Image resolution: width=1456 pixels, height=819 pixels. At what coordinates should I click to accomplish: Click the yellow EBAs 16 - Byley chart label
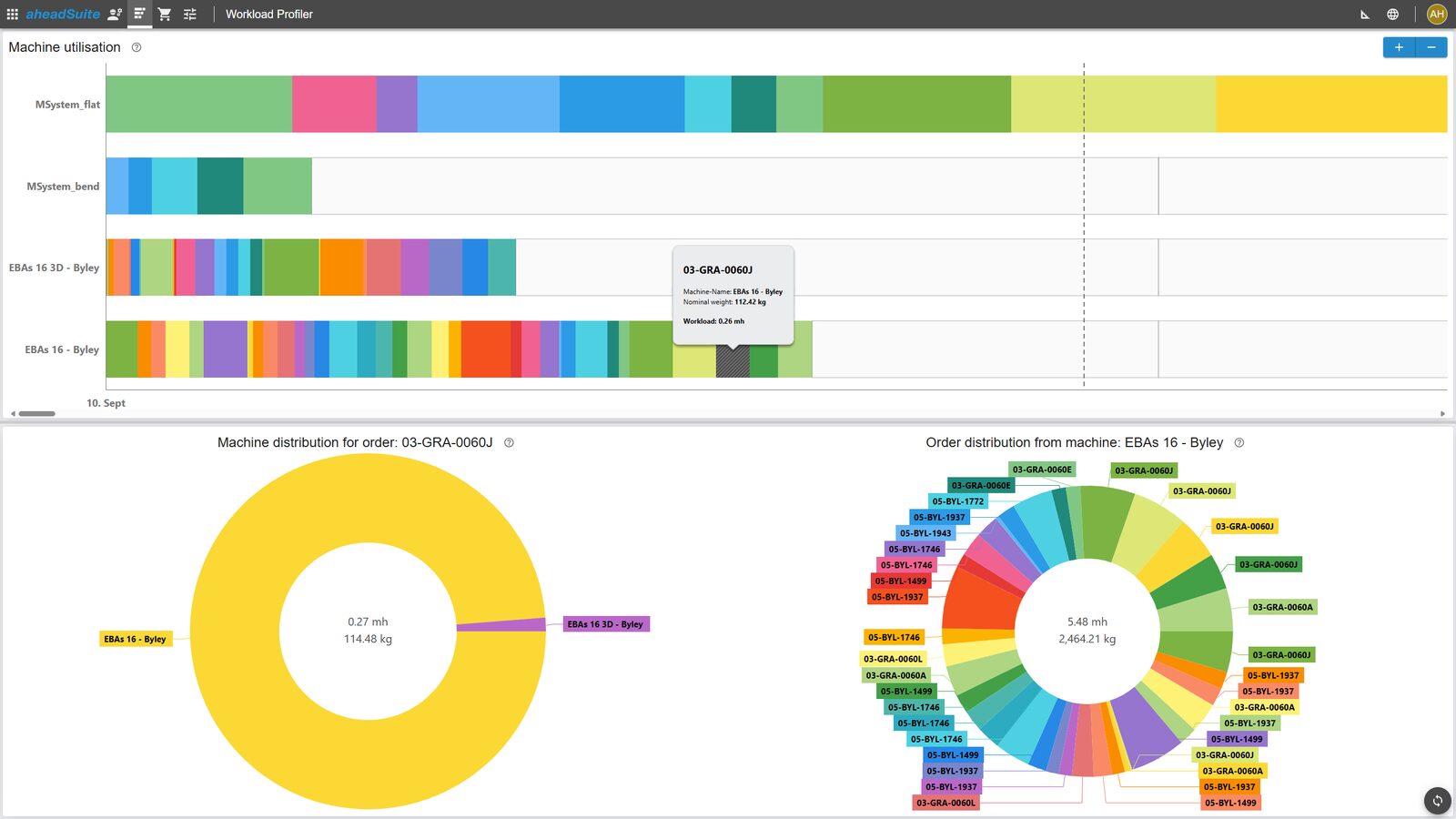tap(135, 639)
